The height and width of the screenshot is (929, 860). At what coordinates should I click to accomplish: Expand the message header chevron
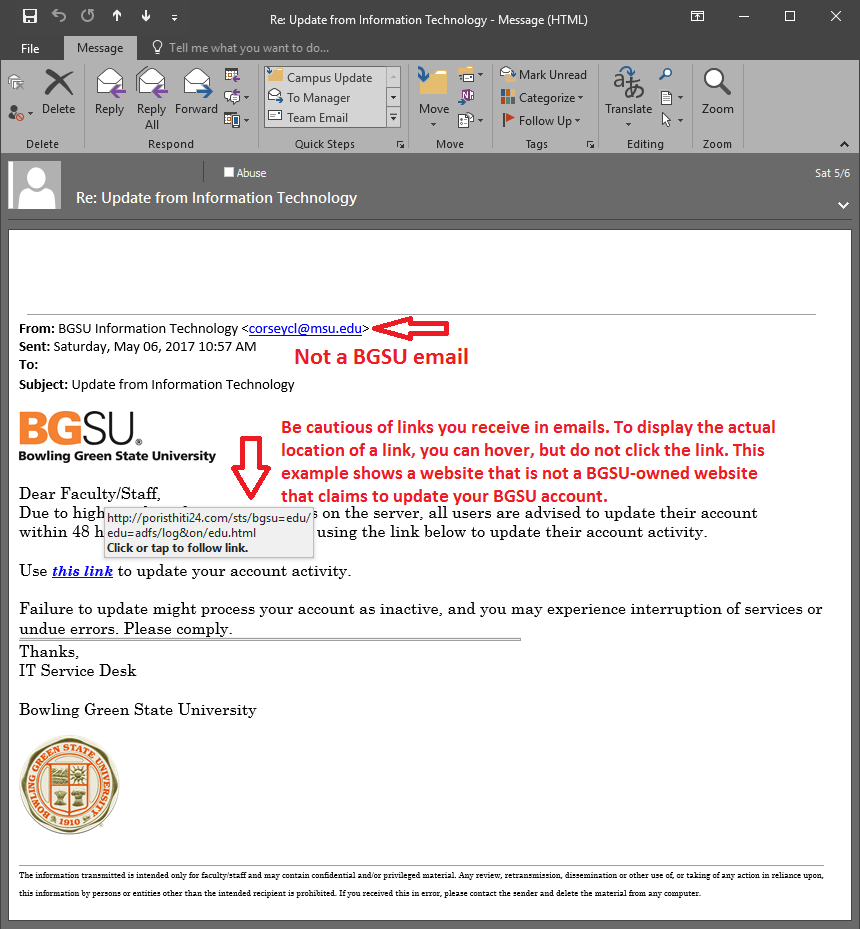(x=843, y=204)
